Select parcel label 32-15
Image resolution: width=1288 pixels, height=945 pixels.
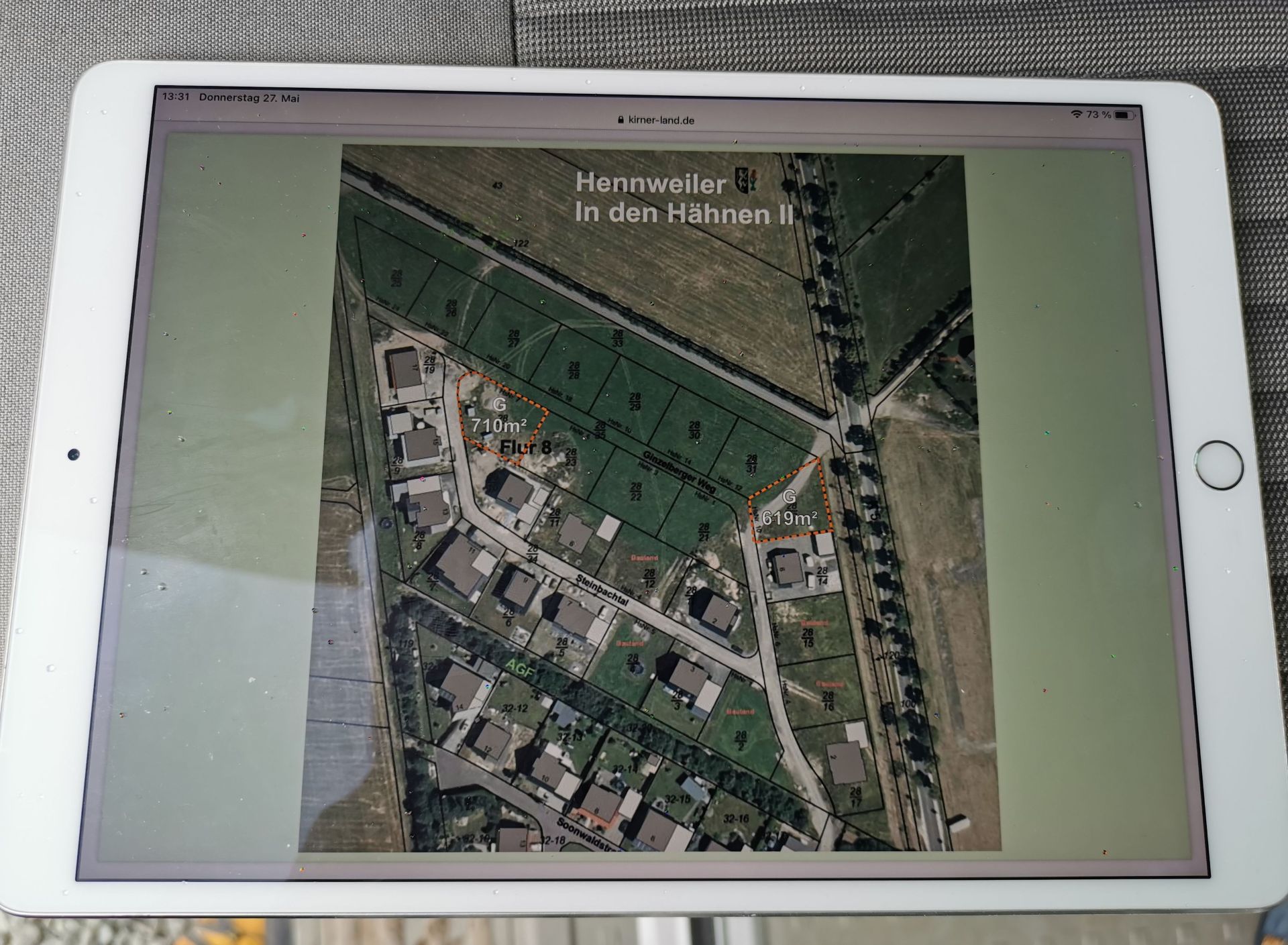[x=678, y=799]
